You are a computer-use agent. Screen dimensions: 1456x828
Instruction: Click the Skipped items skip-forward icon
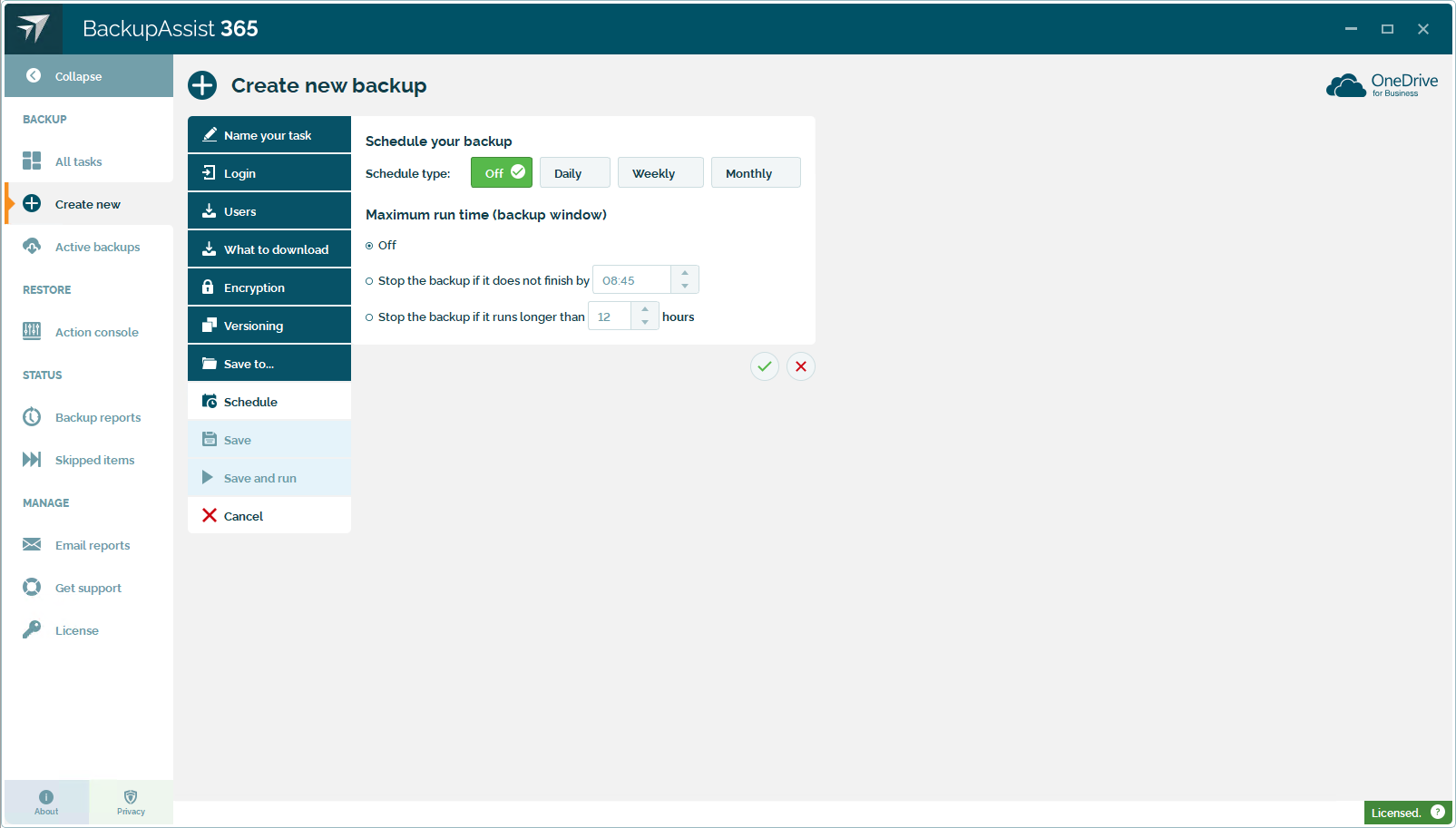pyautogui.click(x=32, y=459)
